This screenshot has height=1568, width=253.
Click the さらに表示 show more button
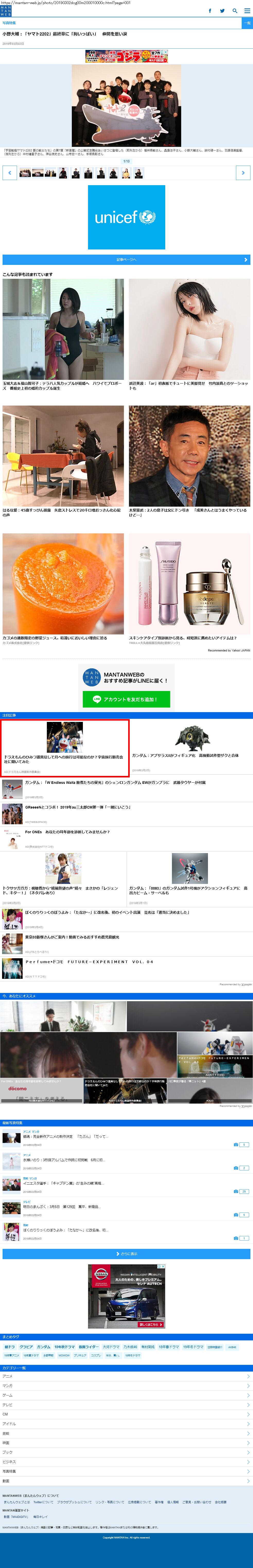click(x=126, y=1254)
